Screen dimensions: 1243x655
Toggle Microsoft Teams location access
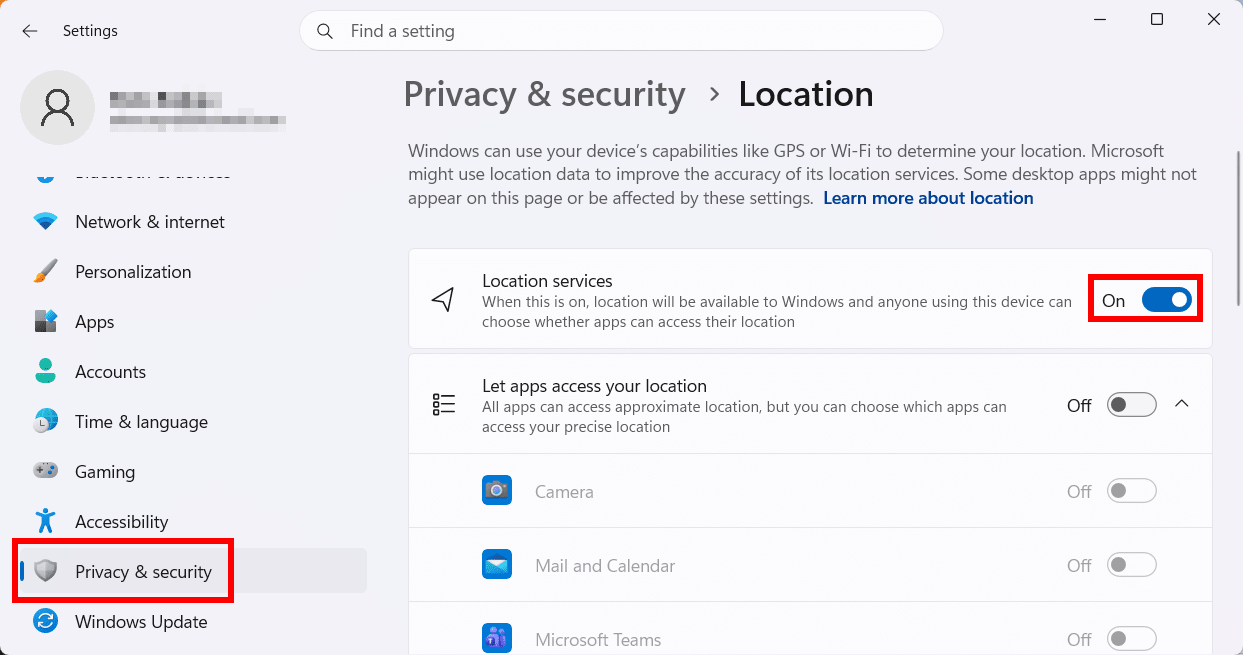coord(1132,638)
